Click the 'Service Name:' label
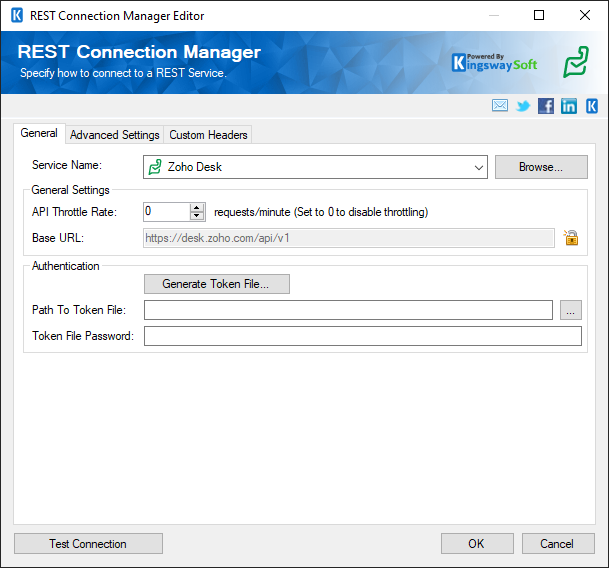 [67, 165]
